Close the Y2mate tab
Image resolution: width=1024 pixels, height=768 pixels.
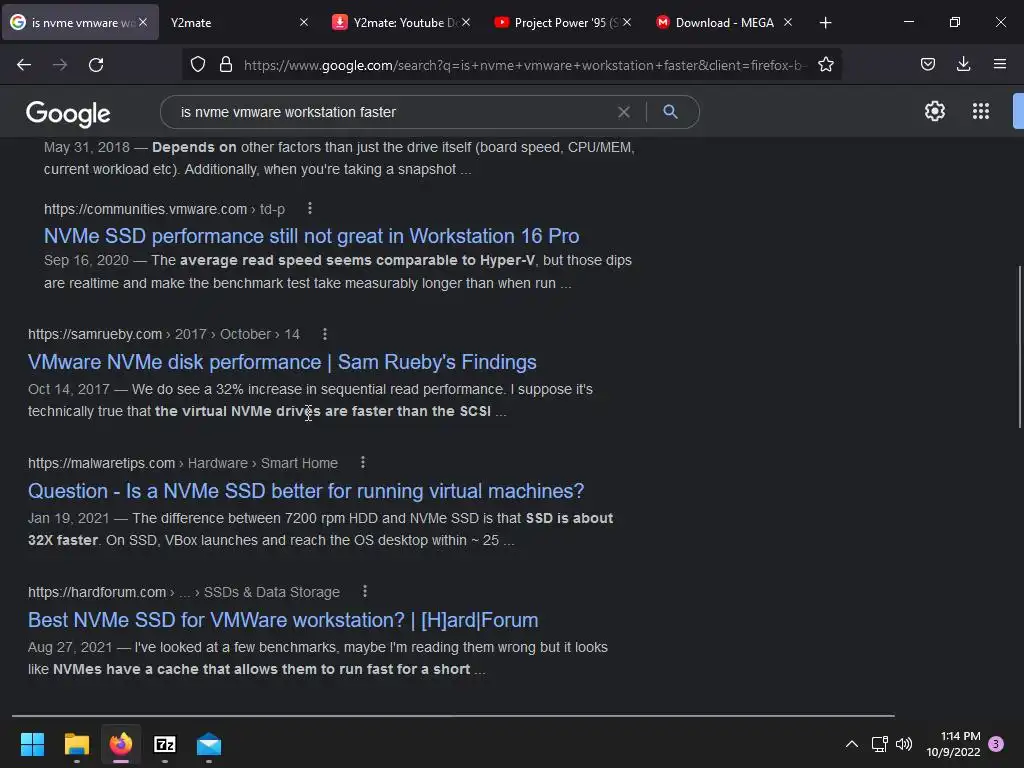point(304,22)
